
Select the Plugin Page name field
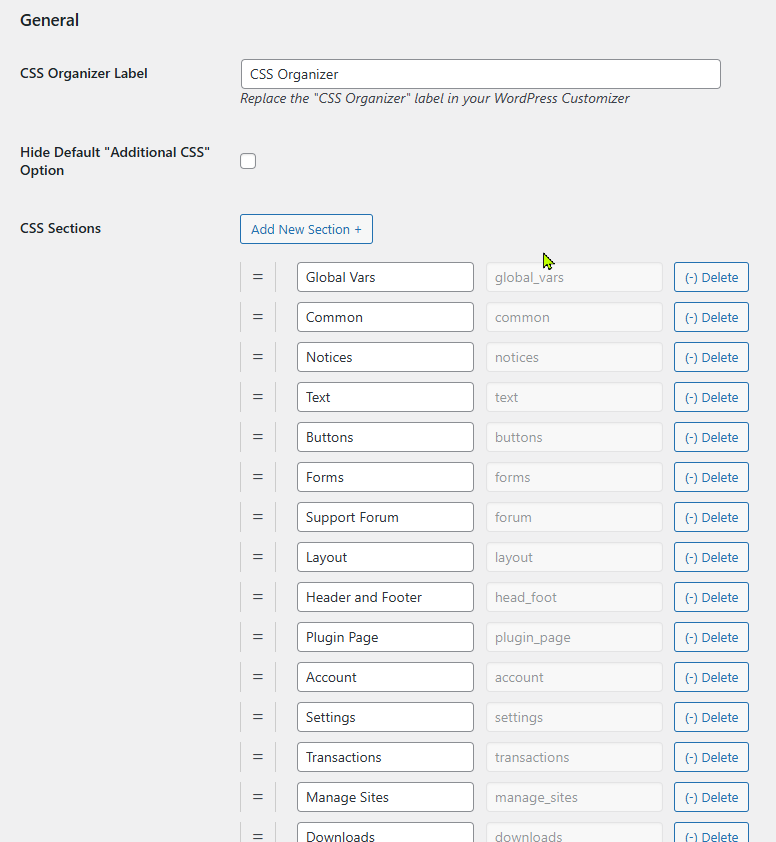point(385,637)
